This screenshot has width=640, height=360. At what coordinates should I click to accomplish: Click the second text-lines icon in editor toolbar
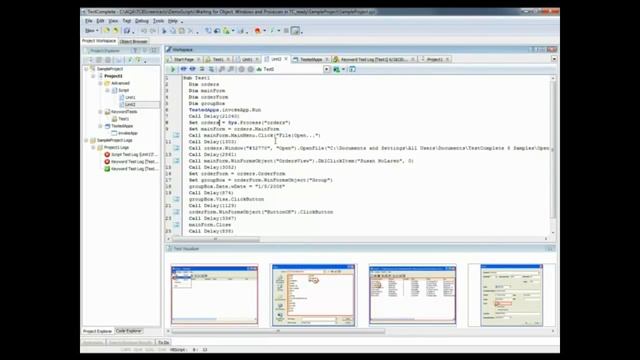(211, 69)
